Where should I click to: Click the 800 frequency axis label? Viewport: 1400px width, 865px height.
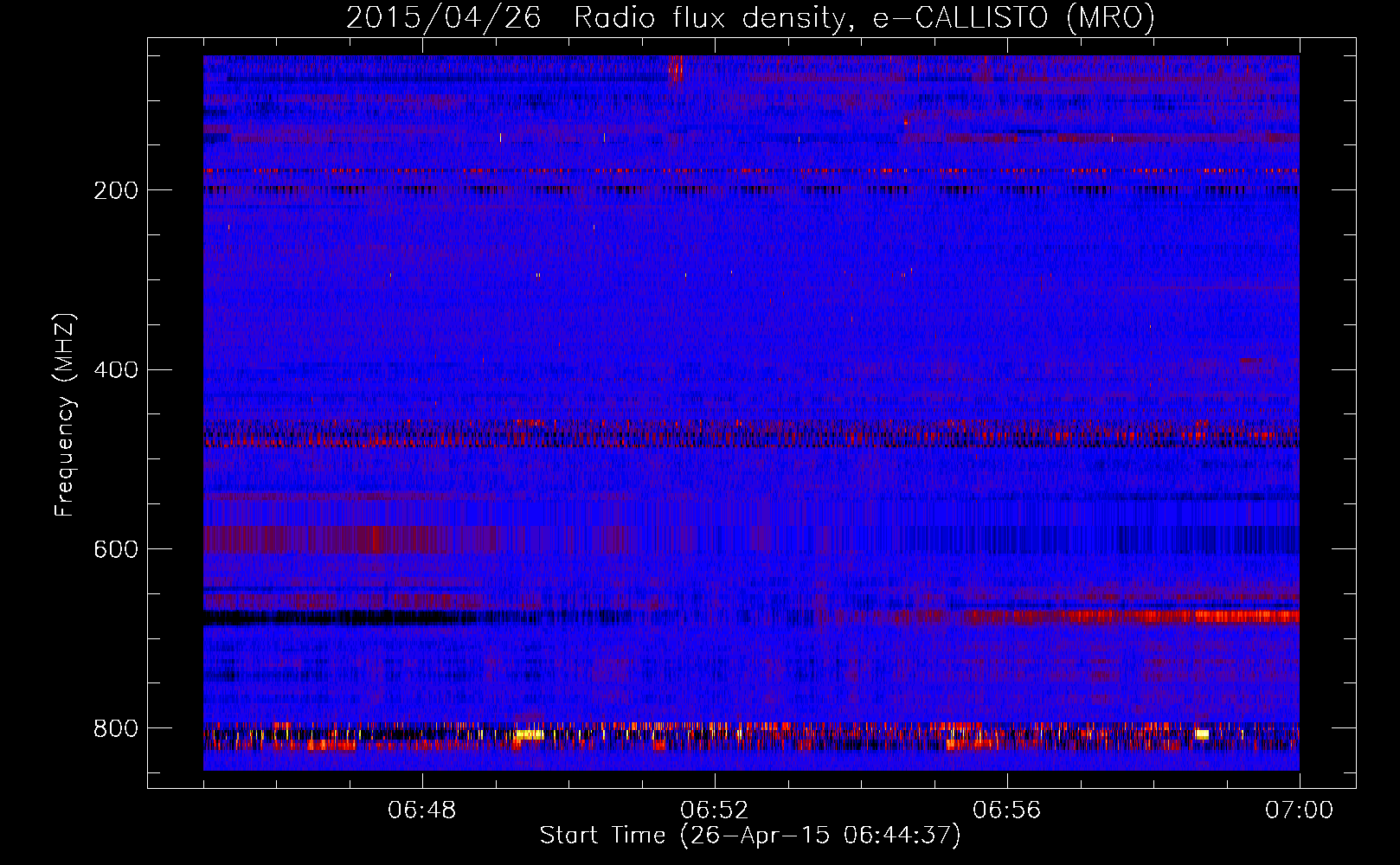(x=116, y=729)
